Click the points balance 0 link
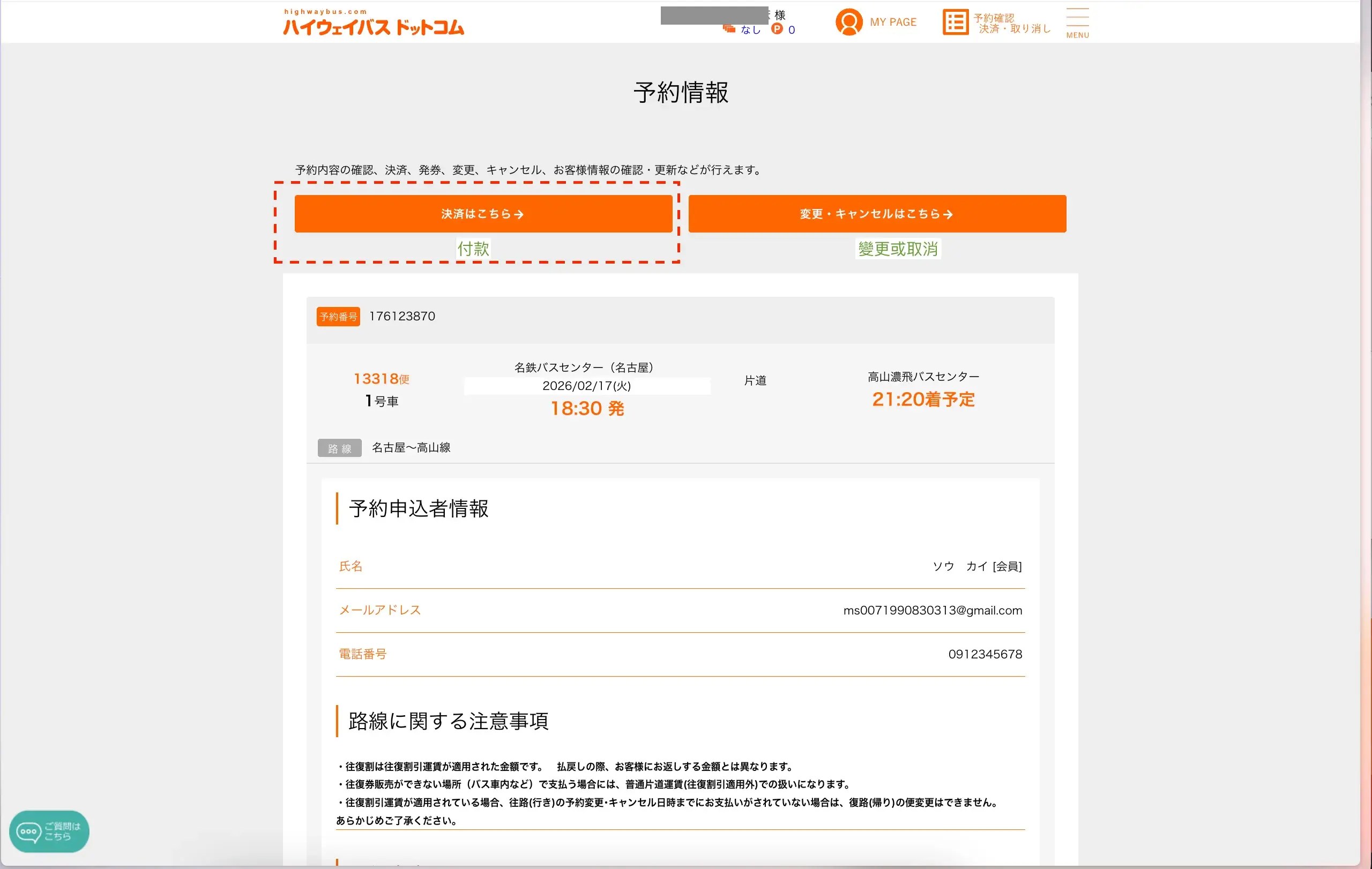1372x869 pixels. [x=792, y=29]
